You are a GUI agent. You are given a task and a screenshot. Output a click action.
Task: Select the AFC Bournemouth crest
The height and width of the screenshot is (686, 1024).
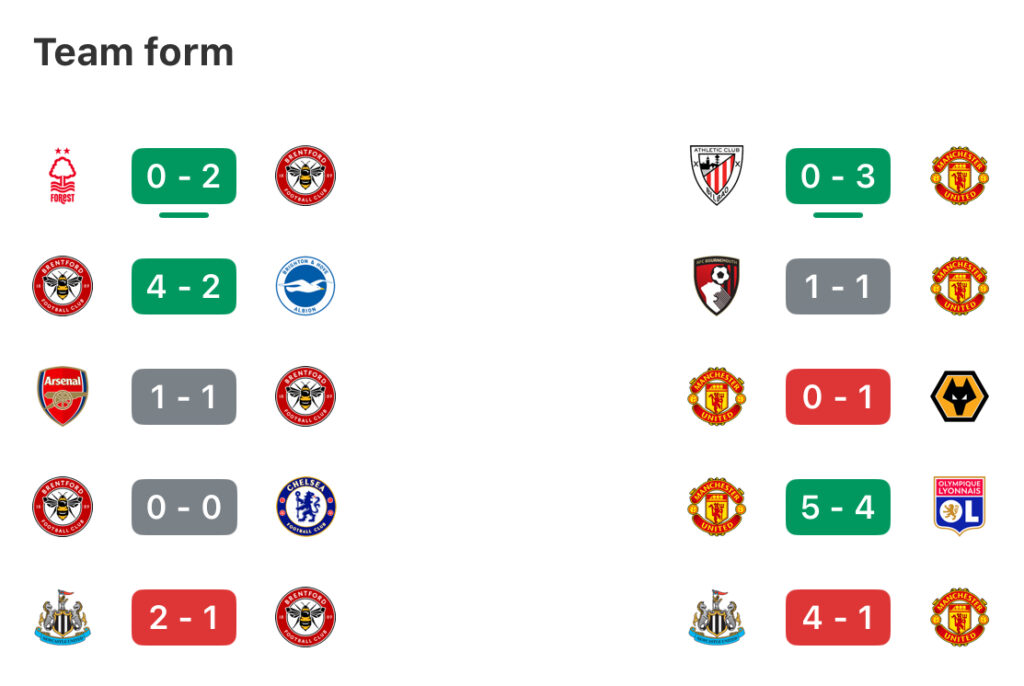point(716,286)
